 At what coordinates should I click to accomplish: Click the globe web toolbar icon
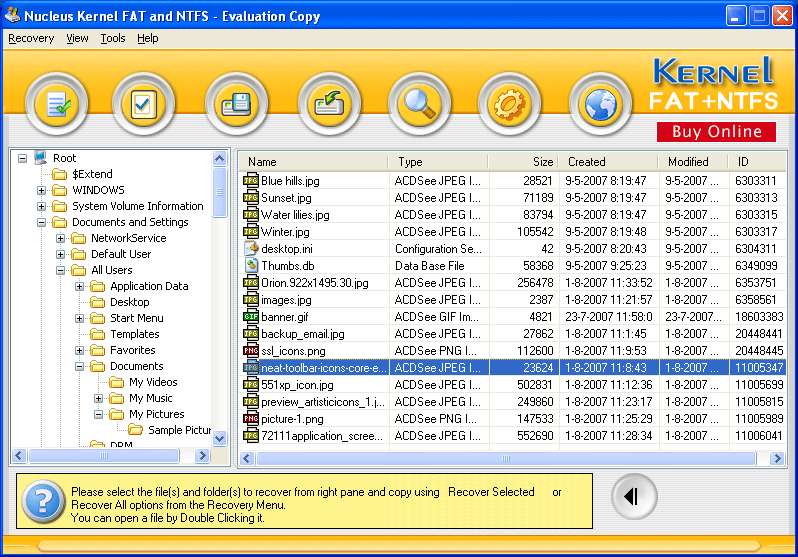[x=601, y=104]
